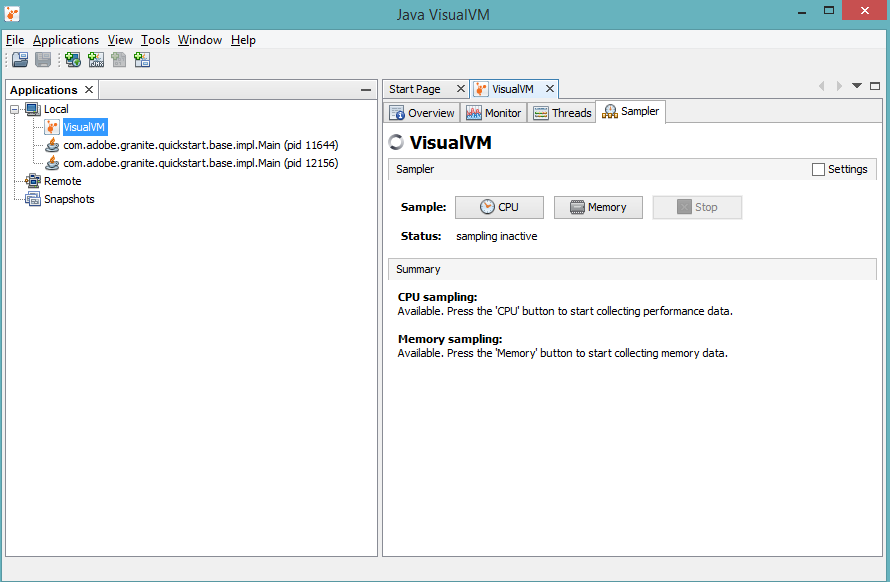
Task: Open the Help menu
Action: coord(244,40)
